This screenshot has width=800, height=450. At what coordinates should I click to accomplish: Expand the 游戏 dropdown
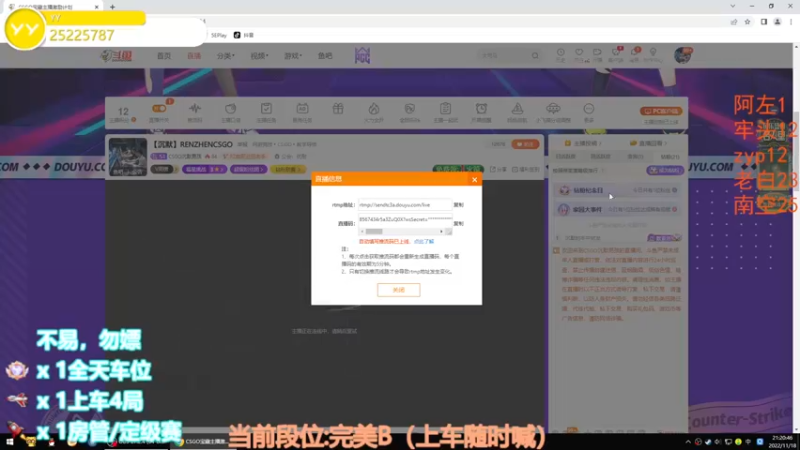292,56
